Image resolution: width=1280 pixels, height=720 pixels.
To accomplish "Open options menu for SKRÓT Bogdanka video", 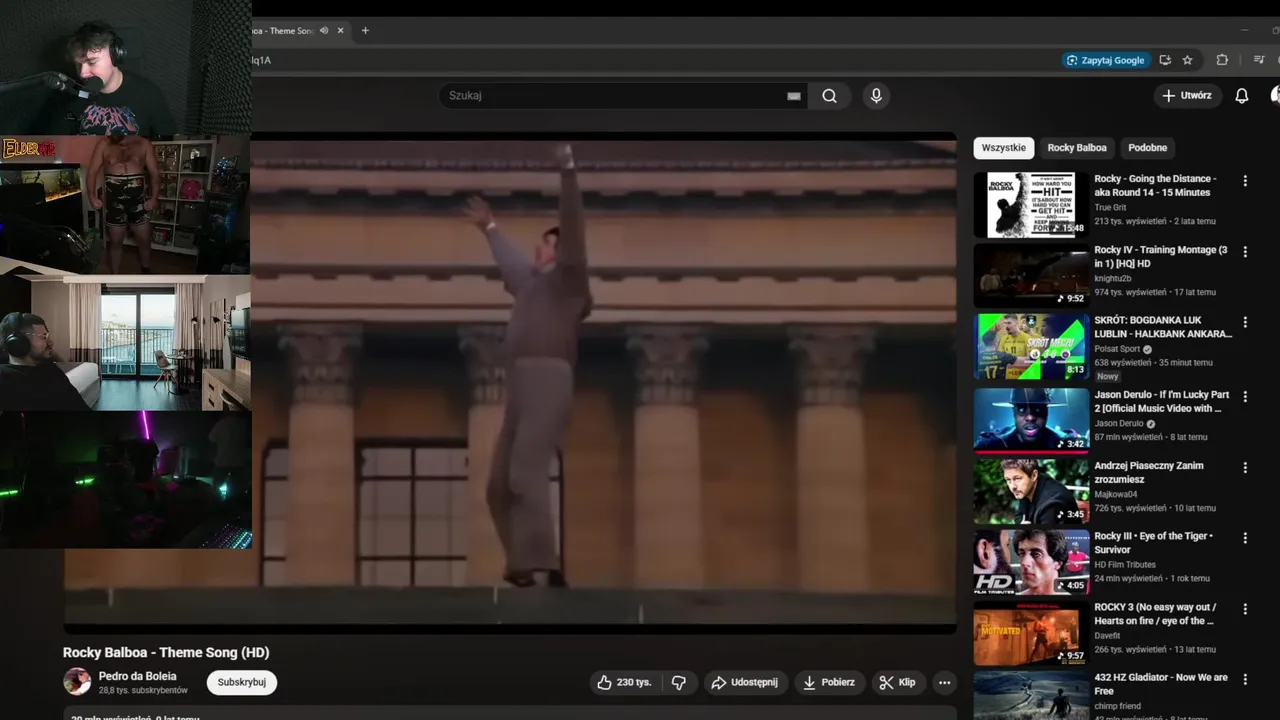I will (1245, 322).
